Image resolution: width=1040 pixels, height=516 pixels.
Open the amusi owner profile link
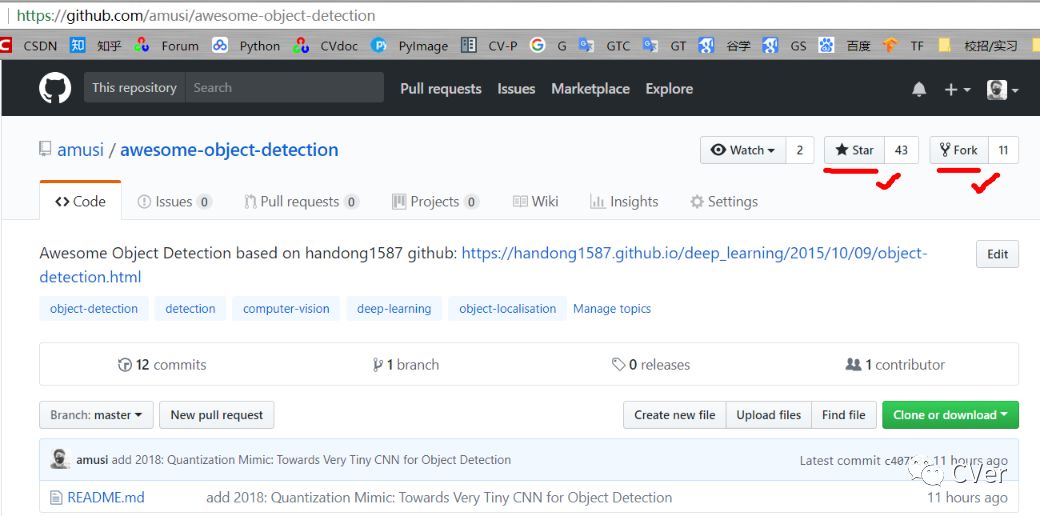tap(80, 150)
